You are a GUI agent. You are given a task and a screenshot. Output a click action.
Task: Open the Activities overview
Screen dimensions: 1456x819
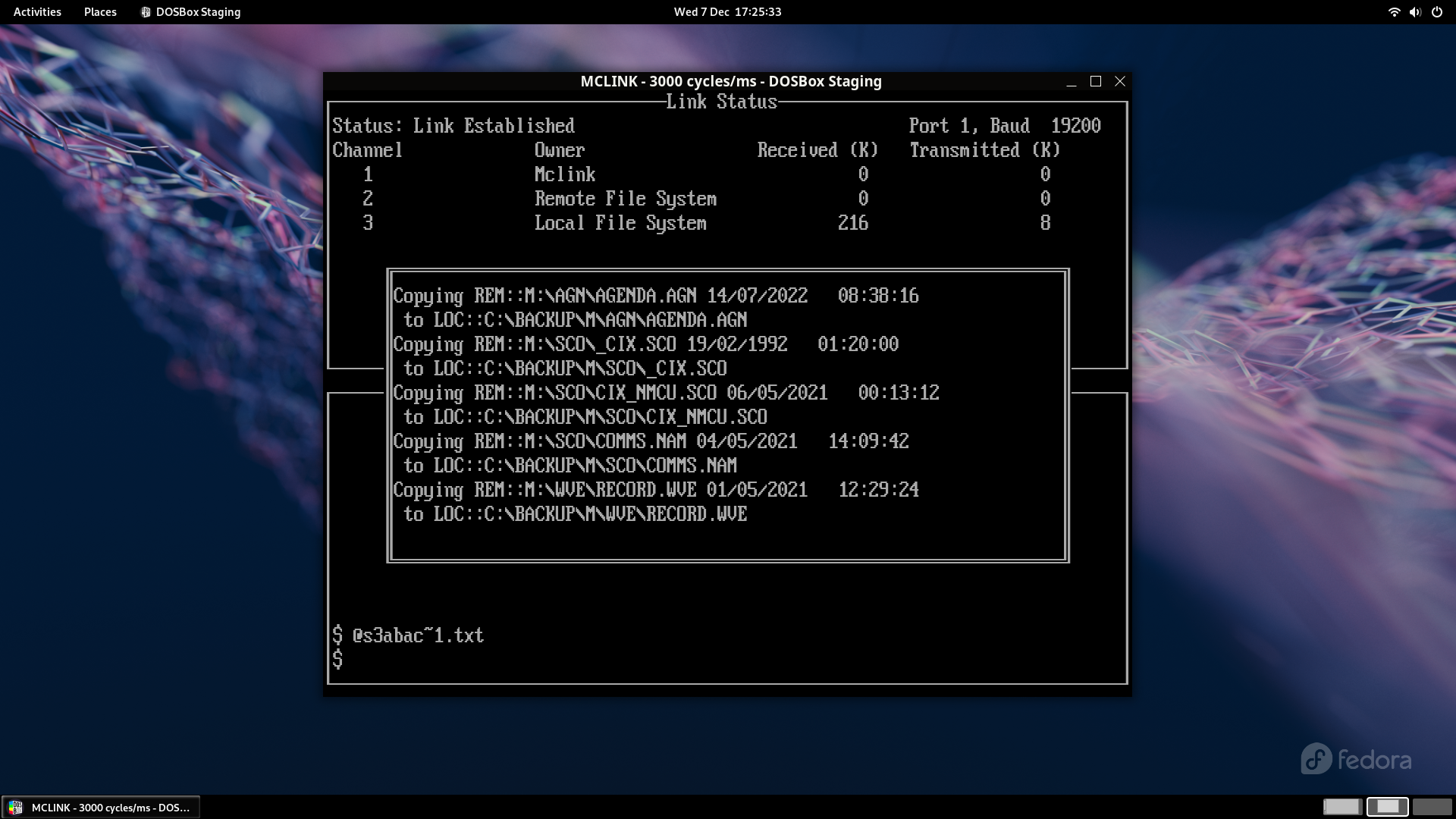coord(37,12)
